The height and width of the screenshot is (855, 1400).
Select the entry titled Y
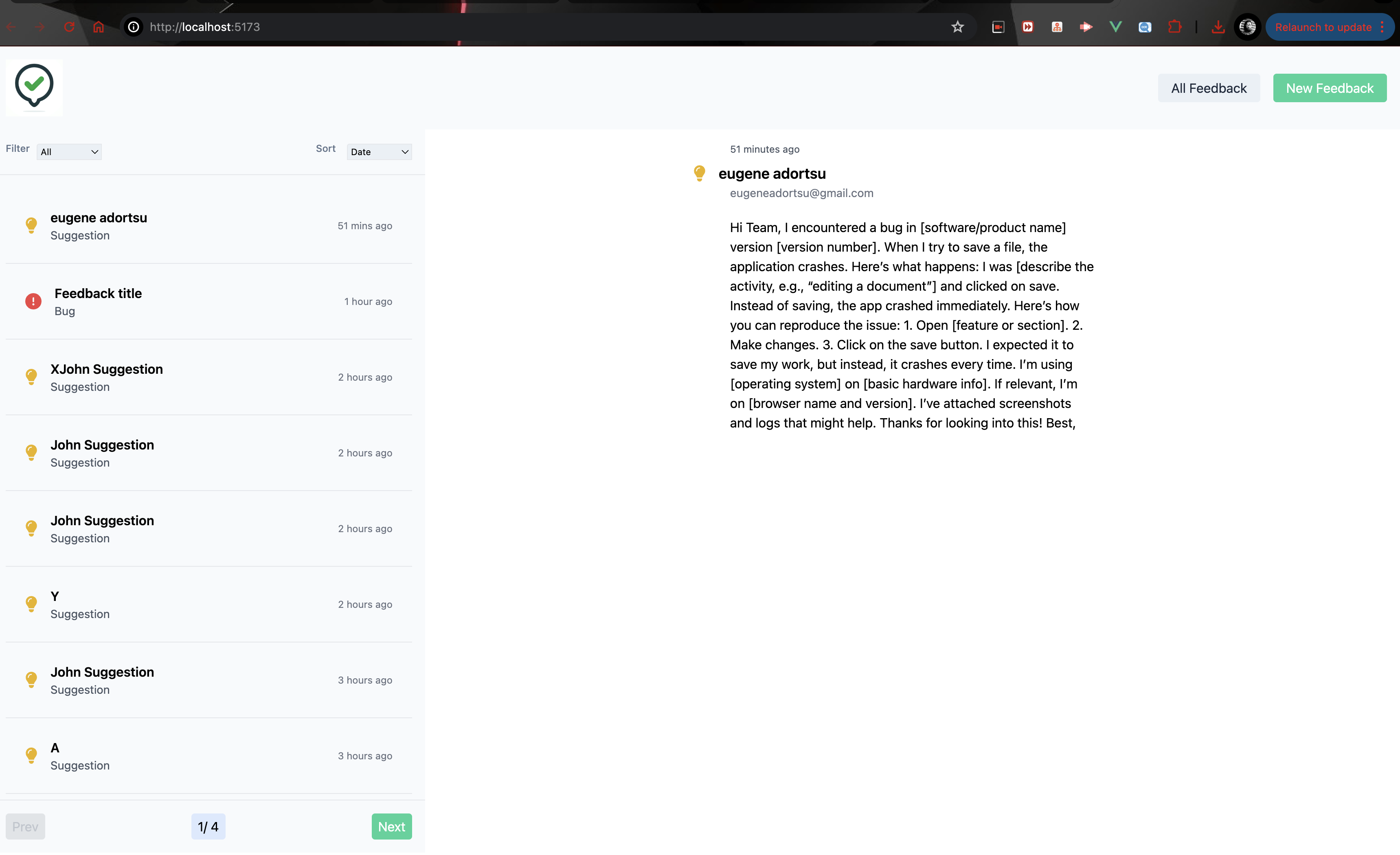[x=208, y=604]
